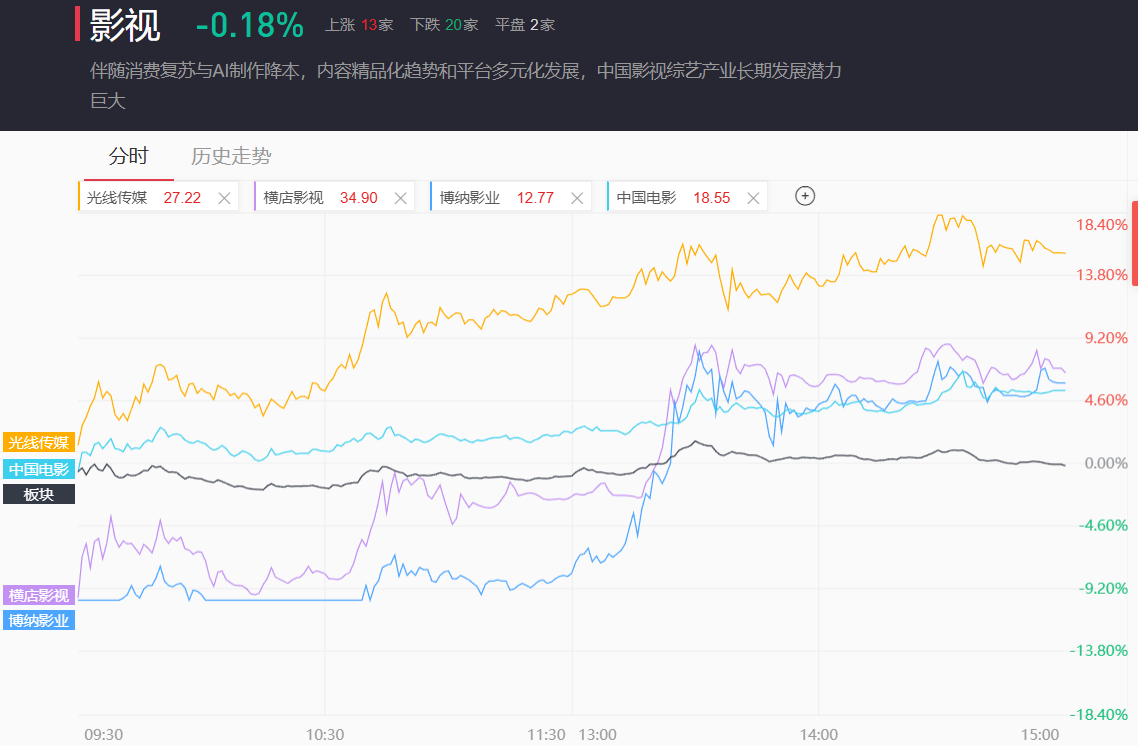Screen dimensions: 1138x746
Task: Click the dark 板块 line label
Action: pos(39,494)
